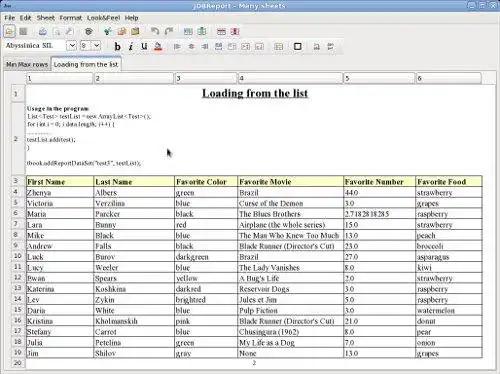Select column header 1
Viewport: 500px width, 374px height.
click(60, 78)
